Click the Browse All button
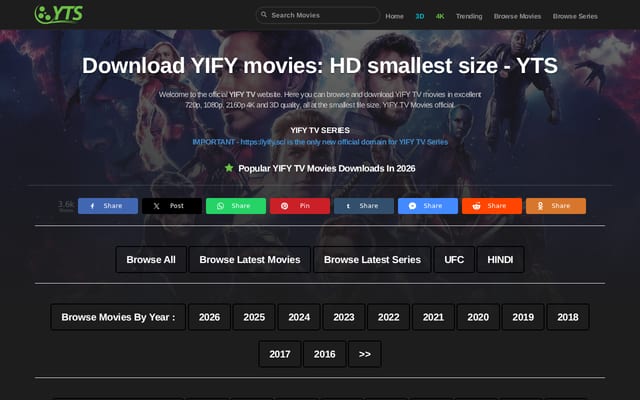The width and height of the screenshot is (640, 400). 151,260
